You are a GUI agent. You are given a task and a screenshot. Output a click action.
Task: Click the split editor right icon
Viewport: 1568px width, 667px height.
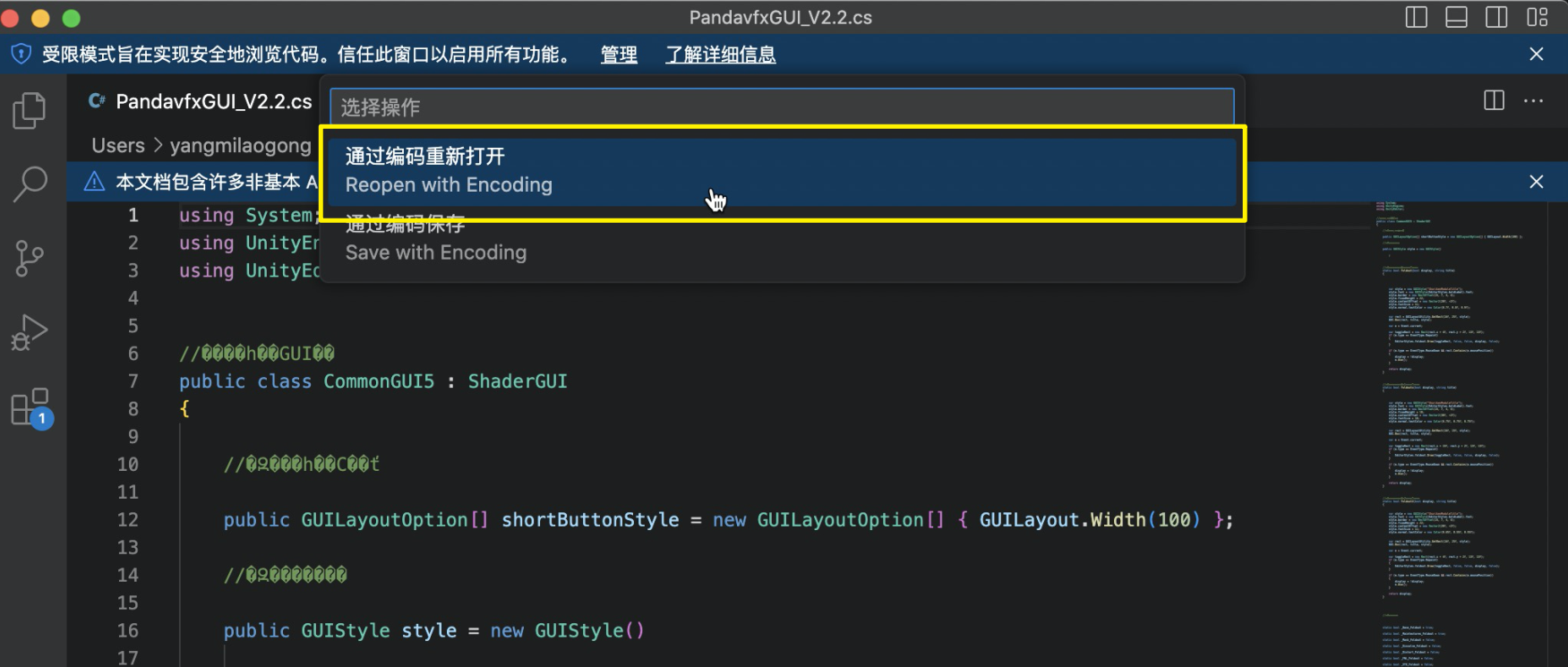pyautogui.click(x=1494, y=100)
